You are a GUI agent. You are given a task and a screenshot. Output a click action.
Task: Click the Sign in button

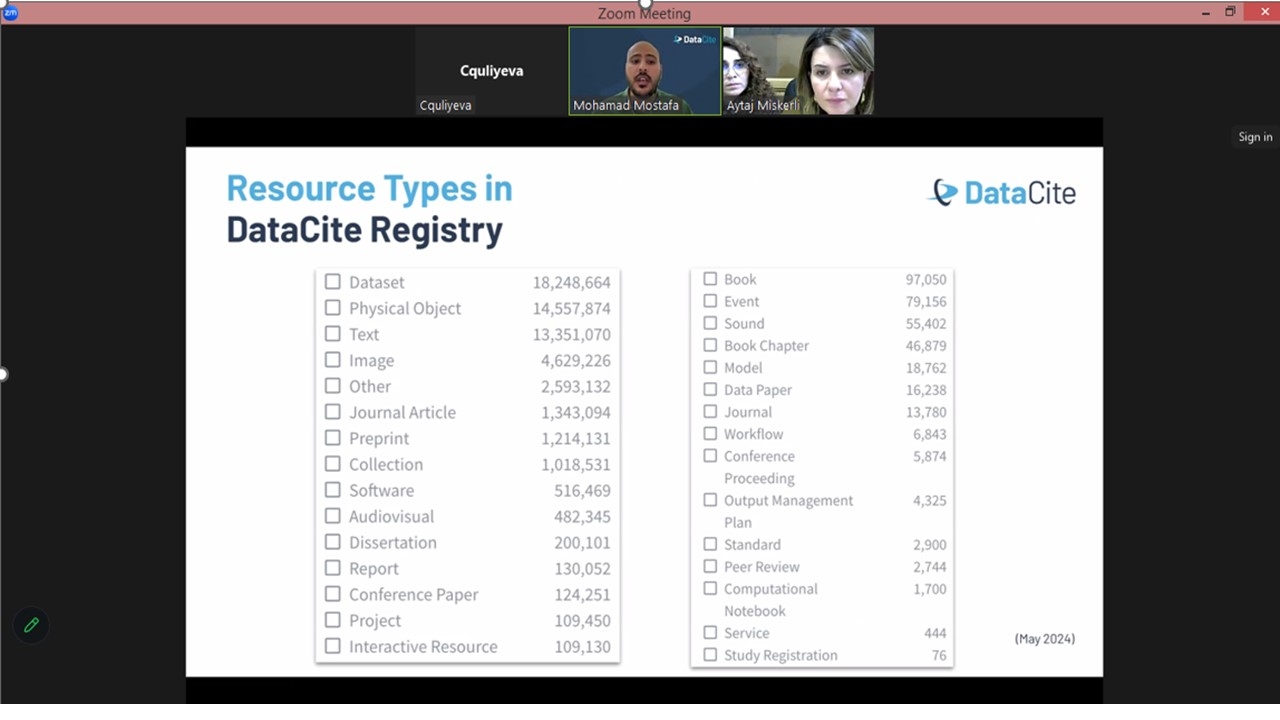(1255, 137)
